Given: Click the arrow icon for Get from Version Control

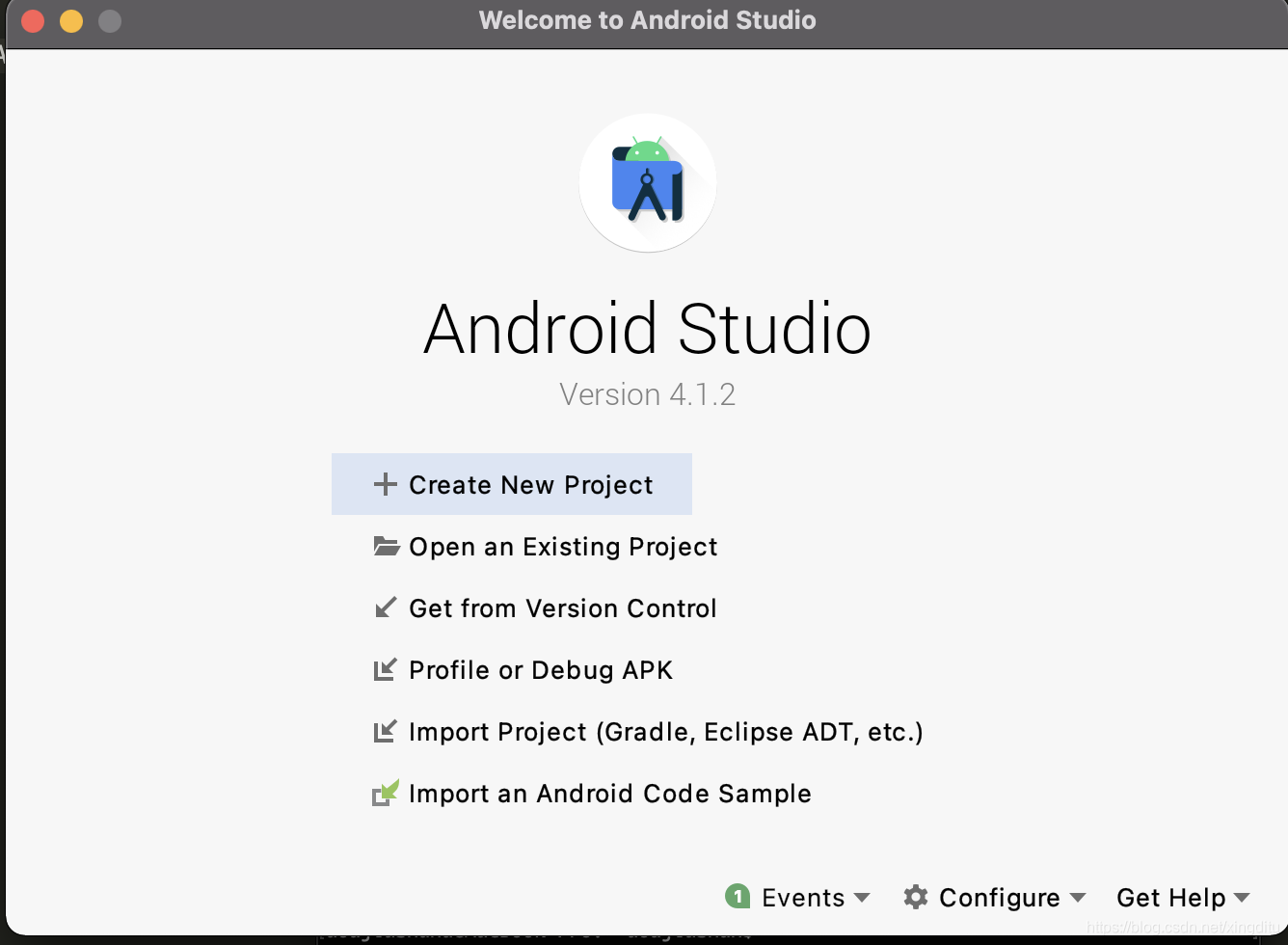Looking at the screenshot, I should coord(385,607).
